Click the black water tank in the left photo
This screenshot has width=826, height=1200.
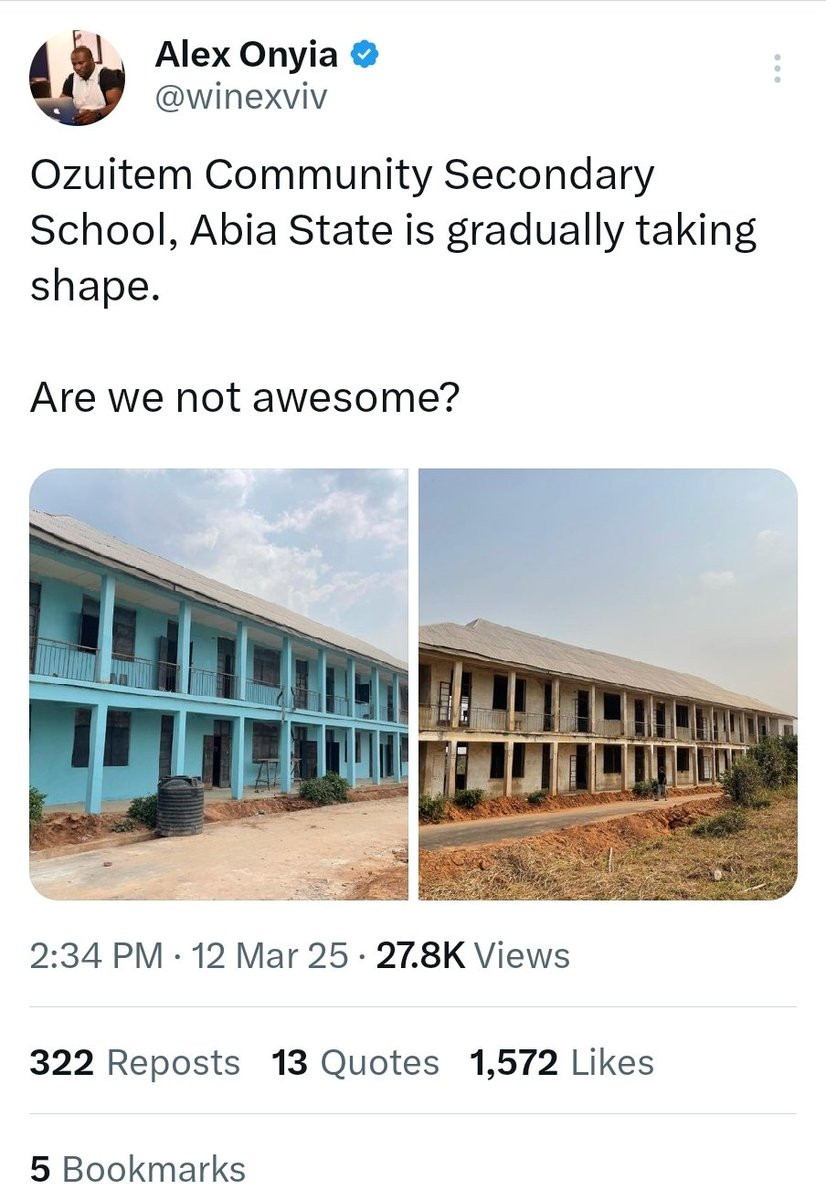coord(180,805)
